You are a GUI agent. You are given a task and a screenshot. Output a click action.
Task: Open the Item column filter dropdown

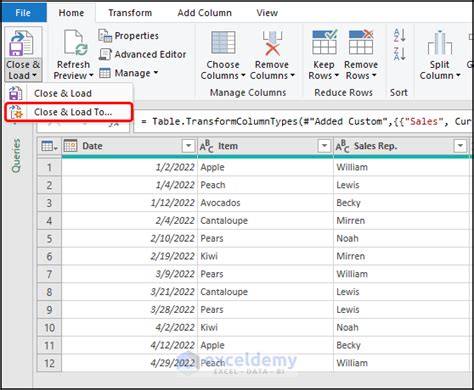click(324, 146)
